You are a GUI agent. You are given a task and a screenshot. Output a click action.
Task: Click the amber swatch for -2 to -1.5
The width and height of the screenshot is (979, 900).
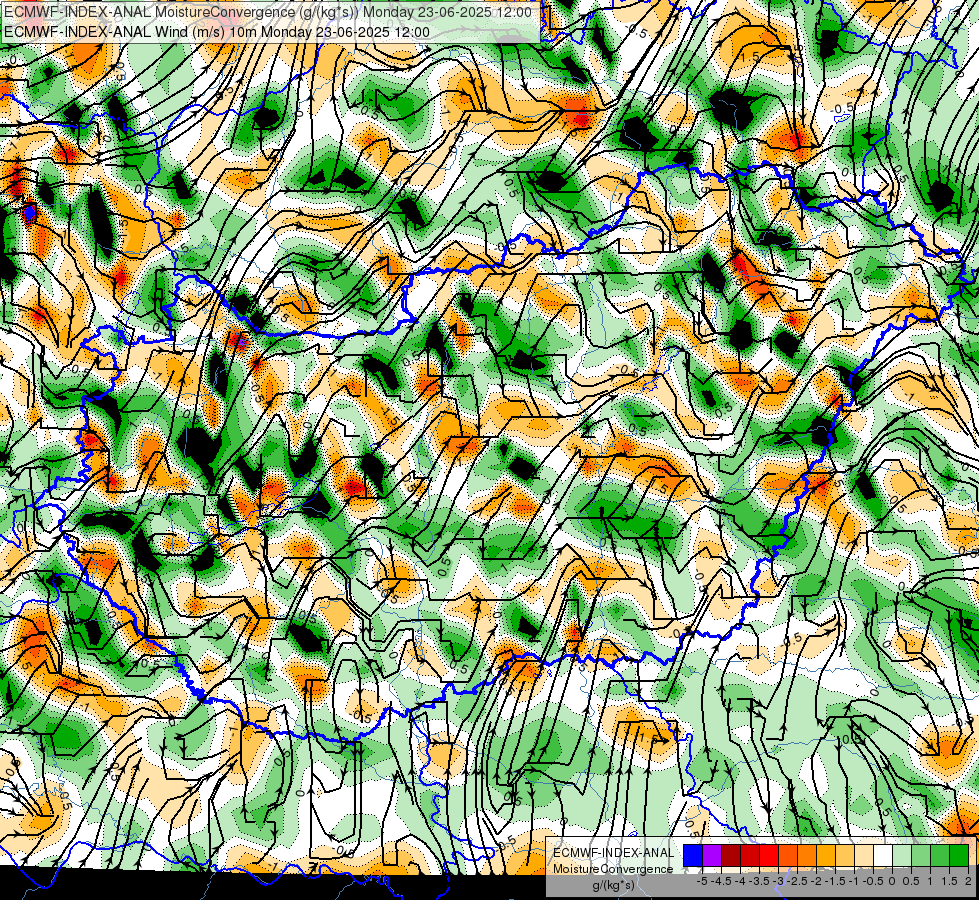click(x=826, y=855)
